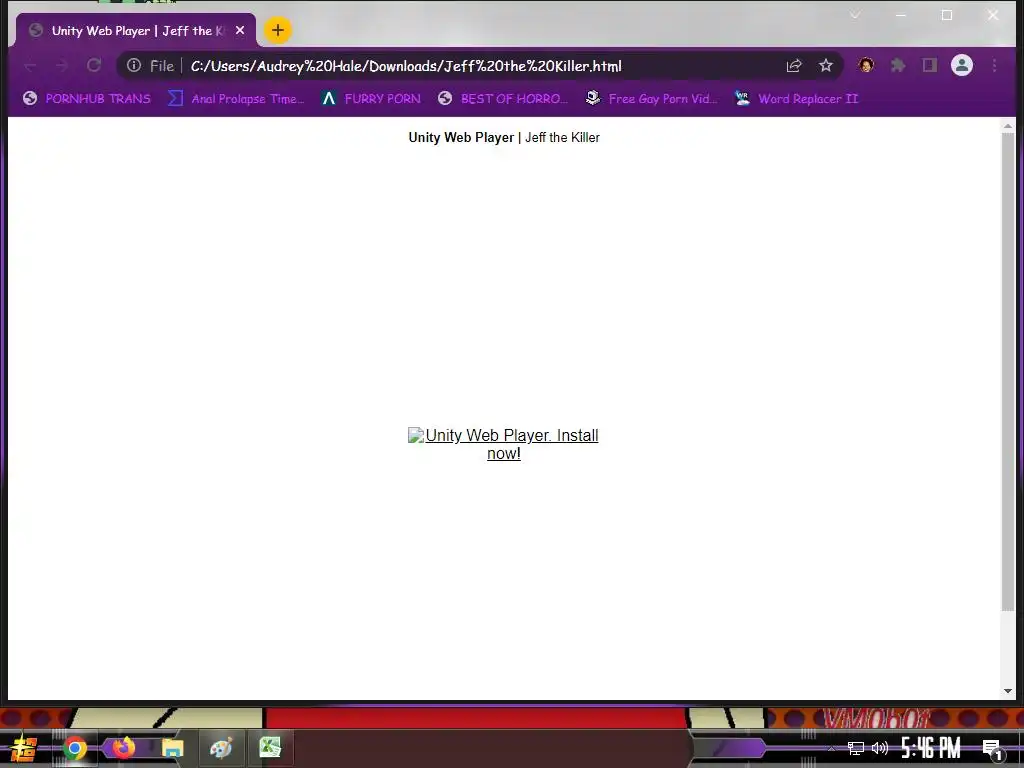The height and width of the screenshot is (768, 1024).
Task: Bookmark this page with the star icon
Action: (x=825, y=65)
